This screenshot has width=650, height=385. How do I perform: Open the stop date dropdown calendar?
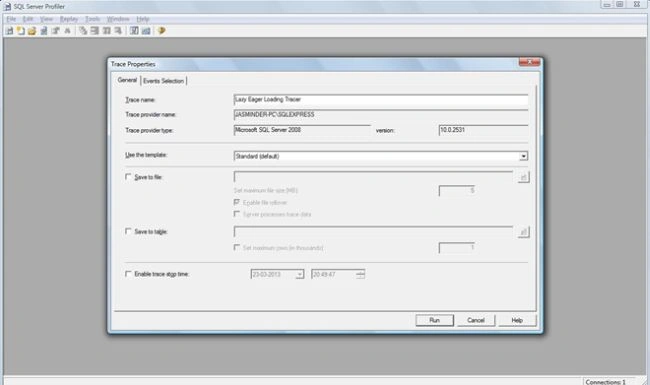pos(299,274)
